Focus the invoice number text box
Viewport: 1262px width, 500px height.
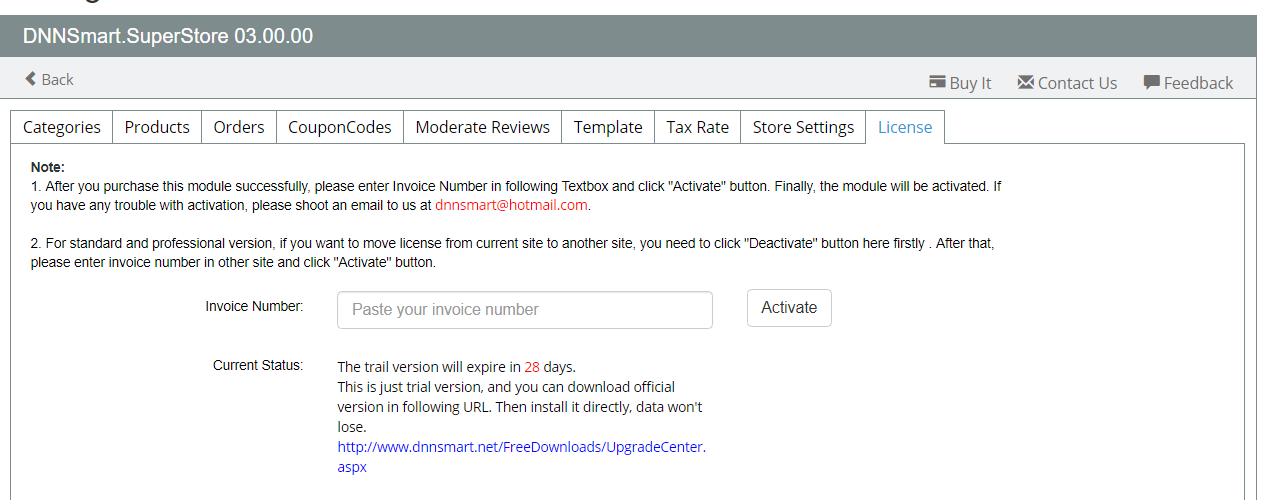pyautogui.click(x=525, y=310)
